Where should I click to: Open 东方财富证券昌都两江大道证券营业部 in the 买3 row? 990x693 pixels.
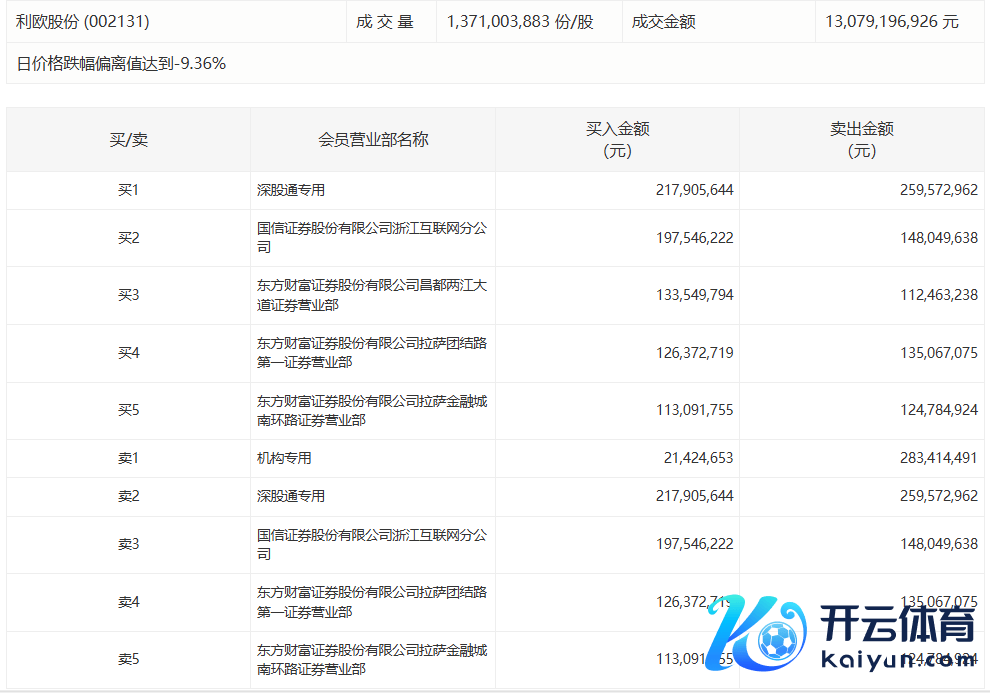pos(371,295)
